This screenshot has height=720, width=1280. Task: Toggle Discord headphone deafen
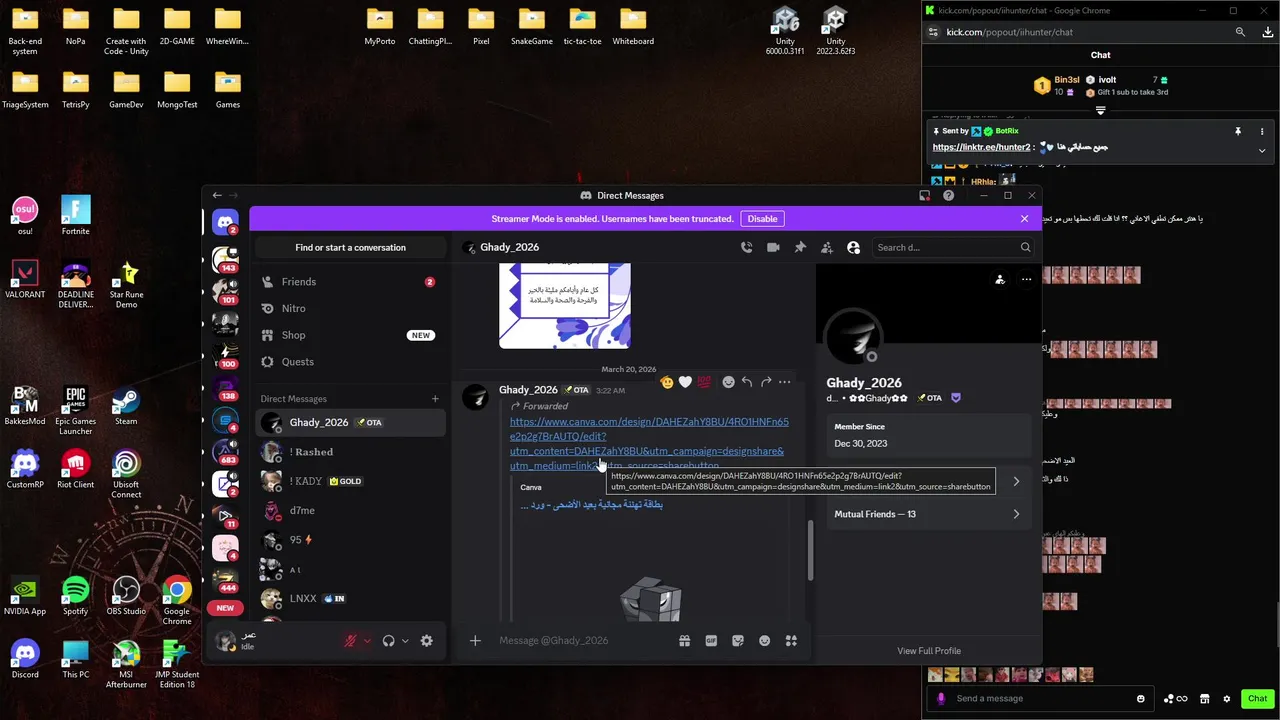(x=388, y=641)
